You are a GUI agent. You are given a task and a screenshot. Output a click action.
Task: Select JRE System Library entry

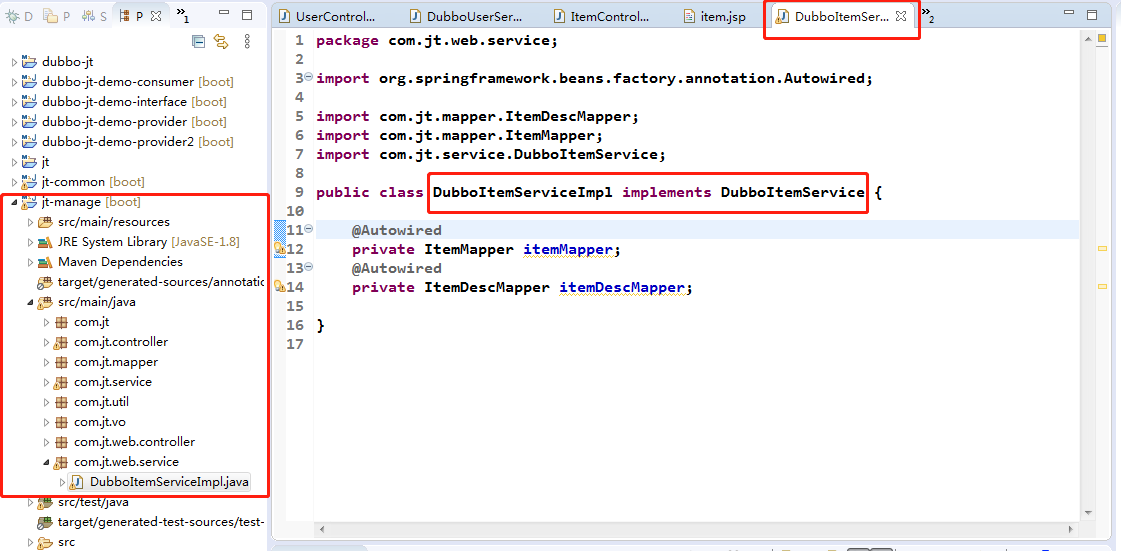[x=149, y=242]
